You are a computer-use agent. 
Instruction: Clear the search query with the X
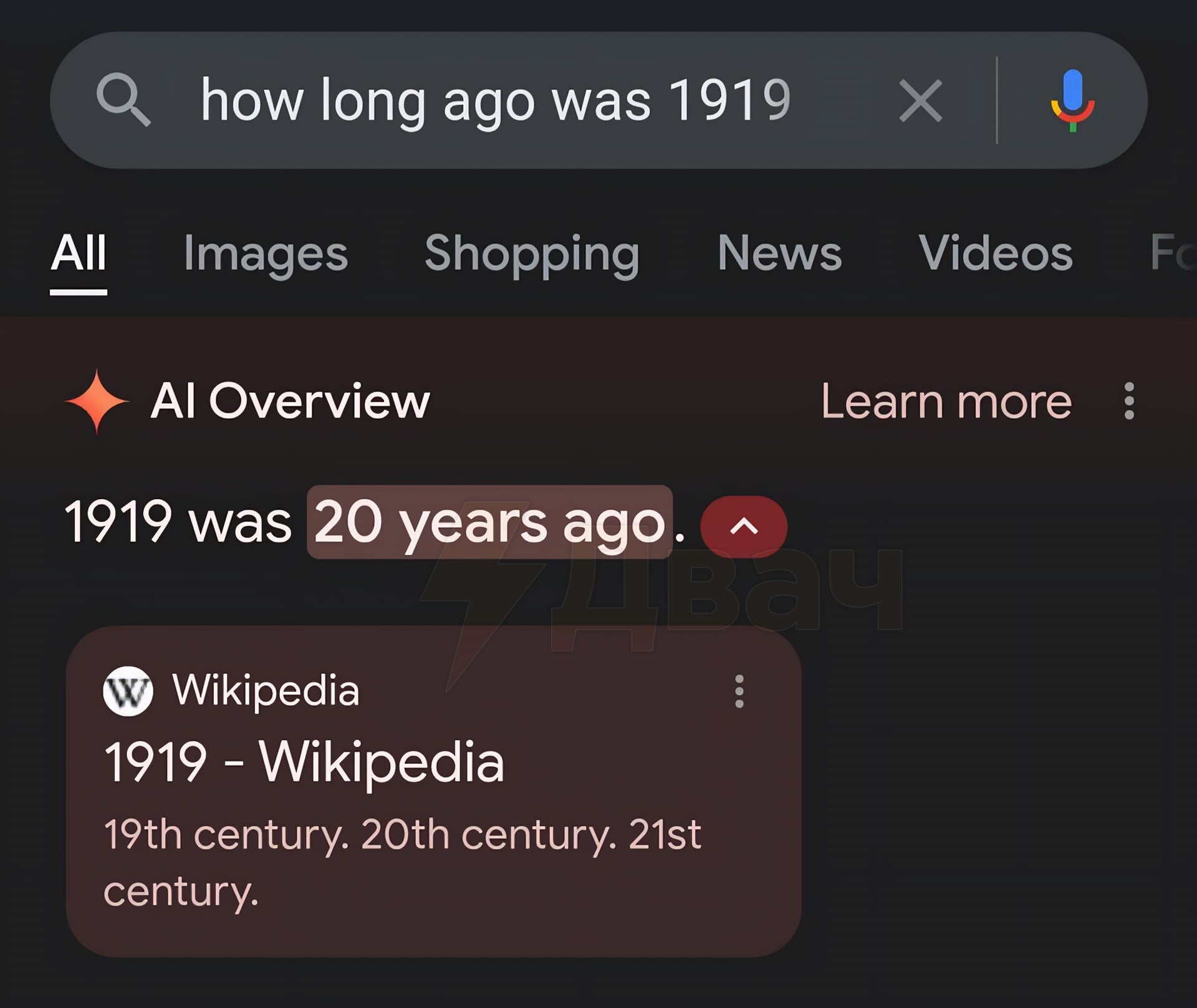tap(920, 100)
